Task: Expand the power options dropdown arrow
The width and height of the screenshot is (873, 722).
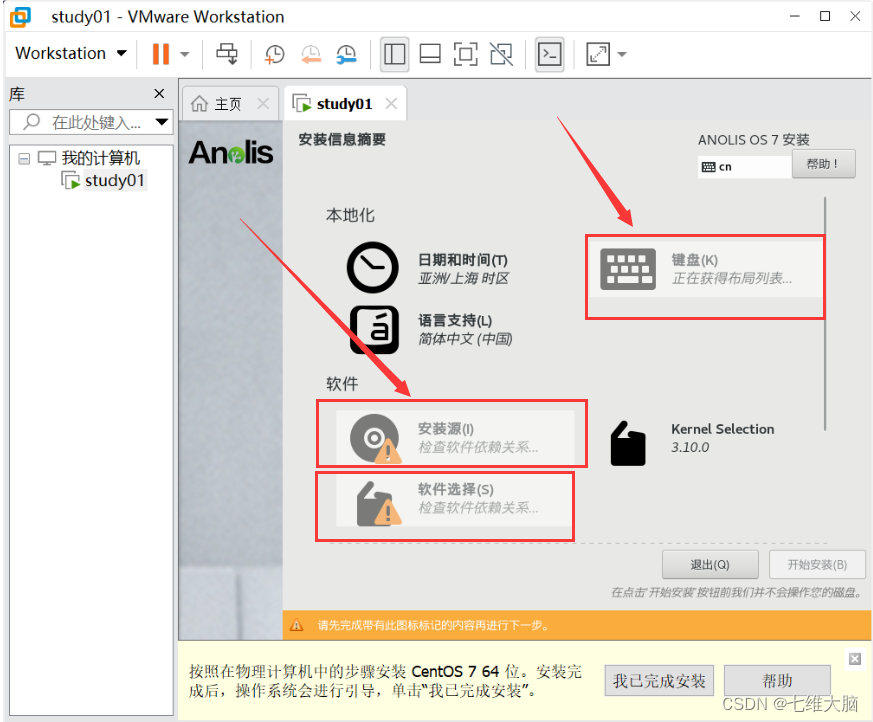Action: tap(185, 55)
